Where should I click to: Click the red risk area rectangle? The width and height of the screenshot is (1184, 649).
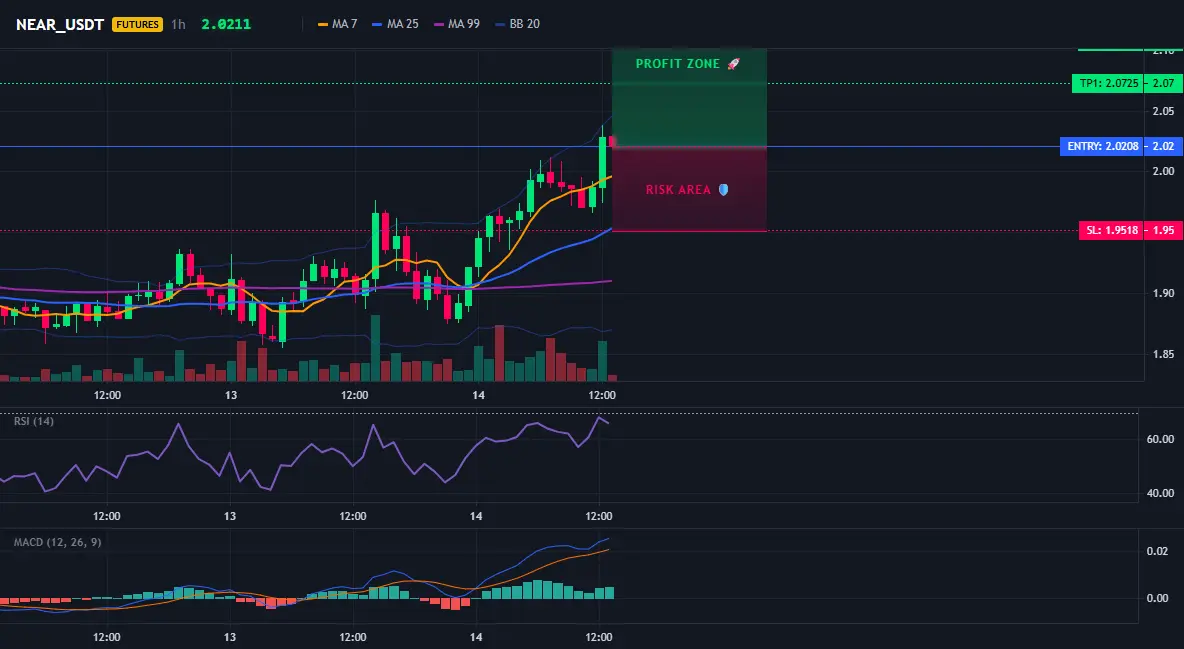[x=689, y=189]
